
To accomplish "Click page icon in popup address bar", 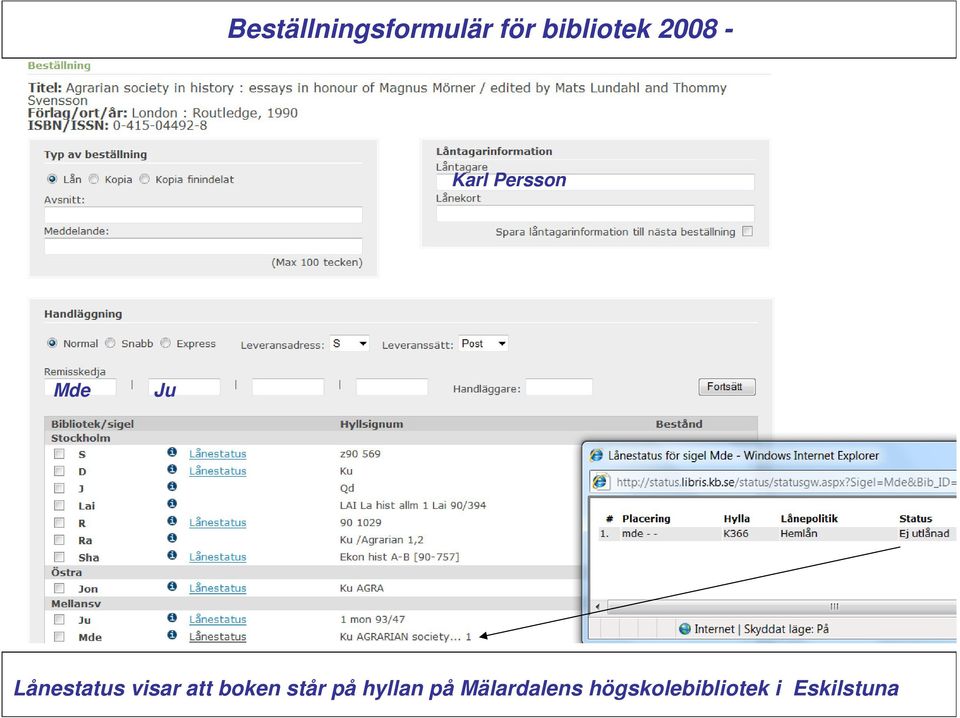I will (x=601, y=482).
